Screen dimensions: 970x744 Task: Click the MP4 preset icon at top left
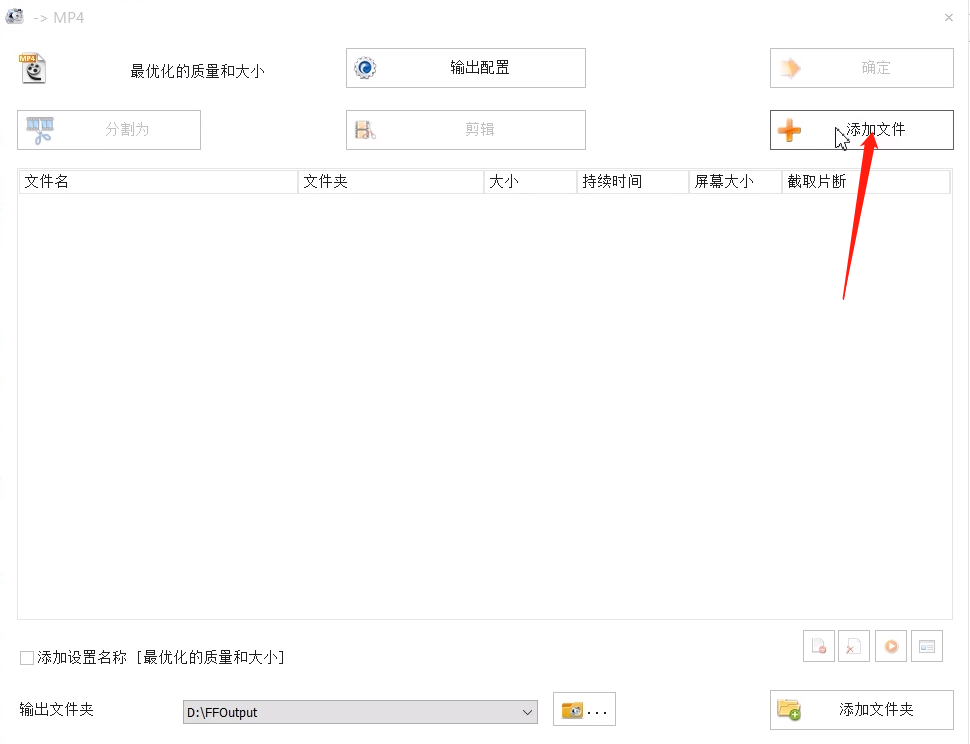pos(33,68)
